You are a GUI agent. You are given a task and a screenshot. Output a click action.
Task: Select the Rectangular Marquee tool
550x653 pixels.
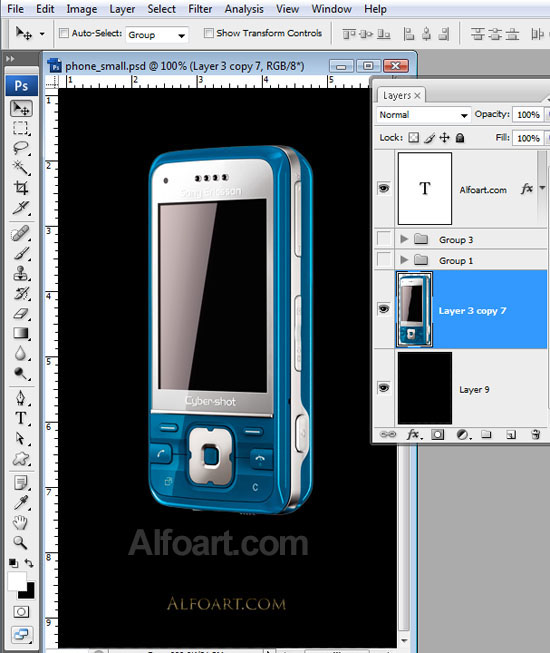pos(21,128)
